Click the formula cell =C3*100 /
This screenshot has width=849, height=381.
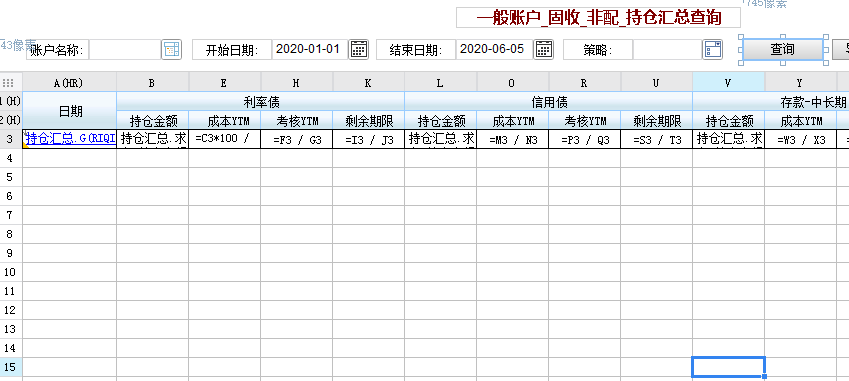coord(225,139)
